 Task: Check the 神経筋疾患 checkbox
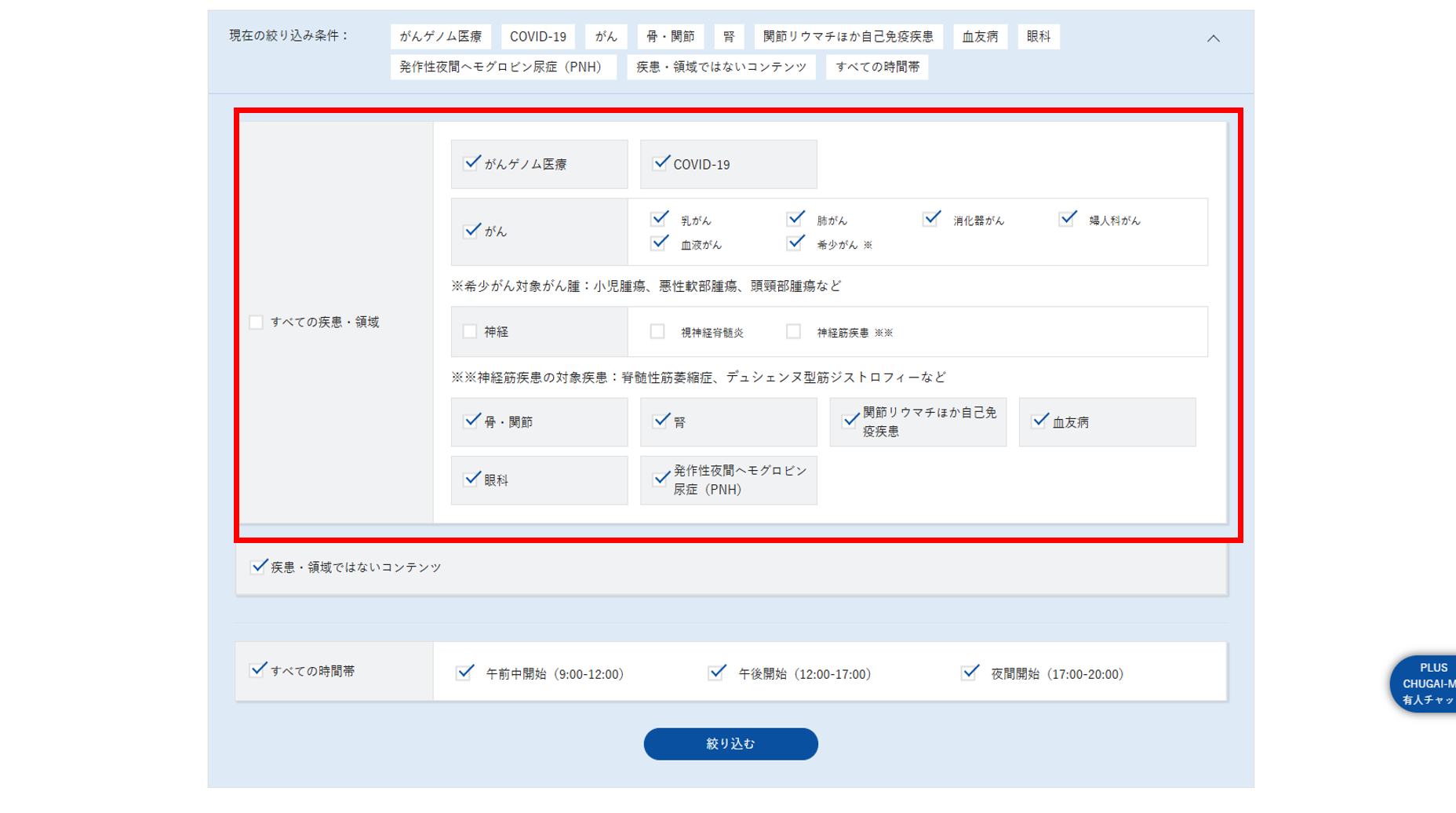click(793, 331)
